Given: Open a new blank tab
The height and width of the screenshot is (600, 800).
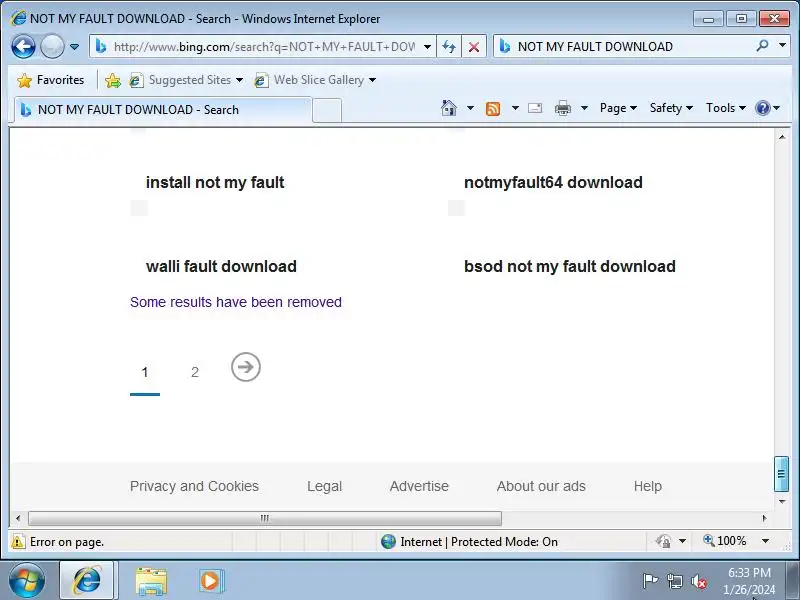Looking at the screenshot, I should [327, 110].
